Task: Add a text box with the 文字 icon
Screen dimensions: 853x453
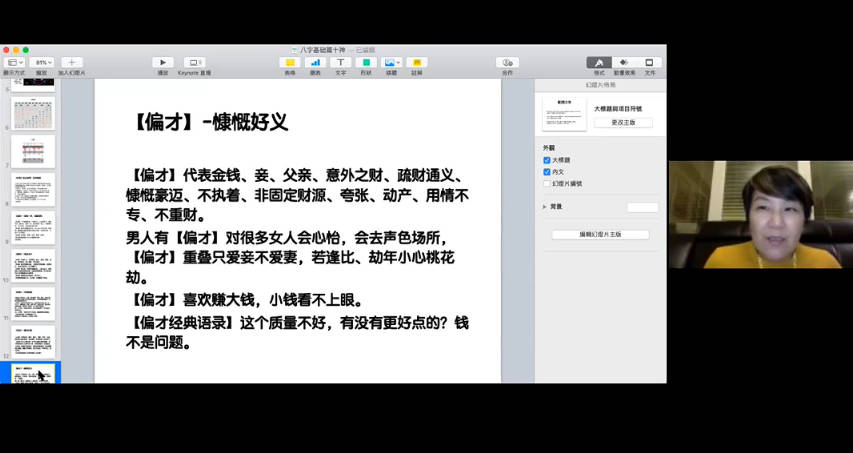Action: point(340,62)
